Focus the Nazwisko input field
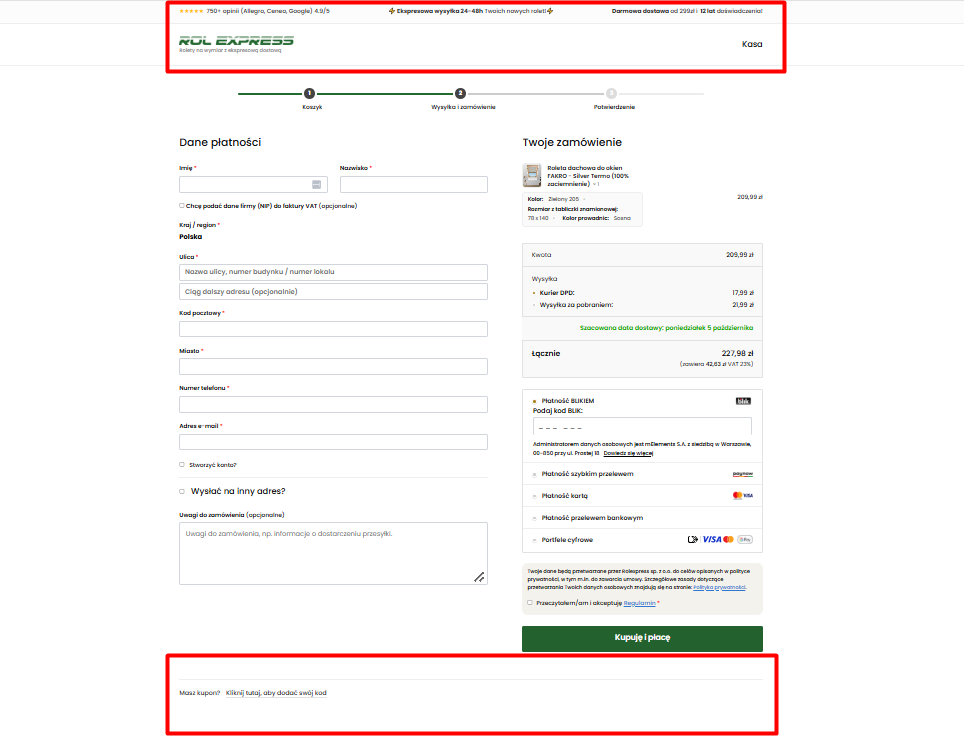 tap(414, 184)
